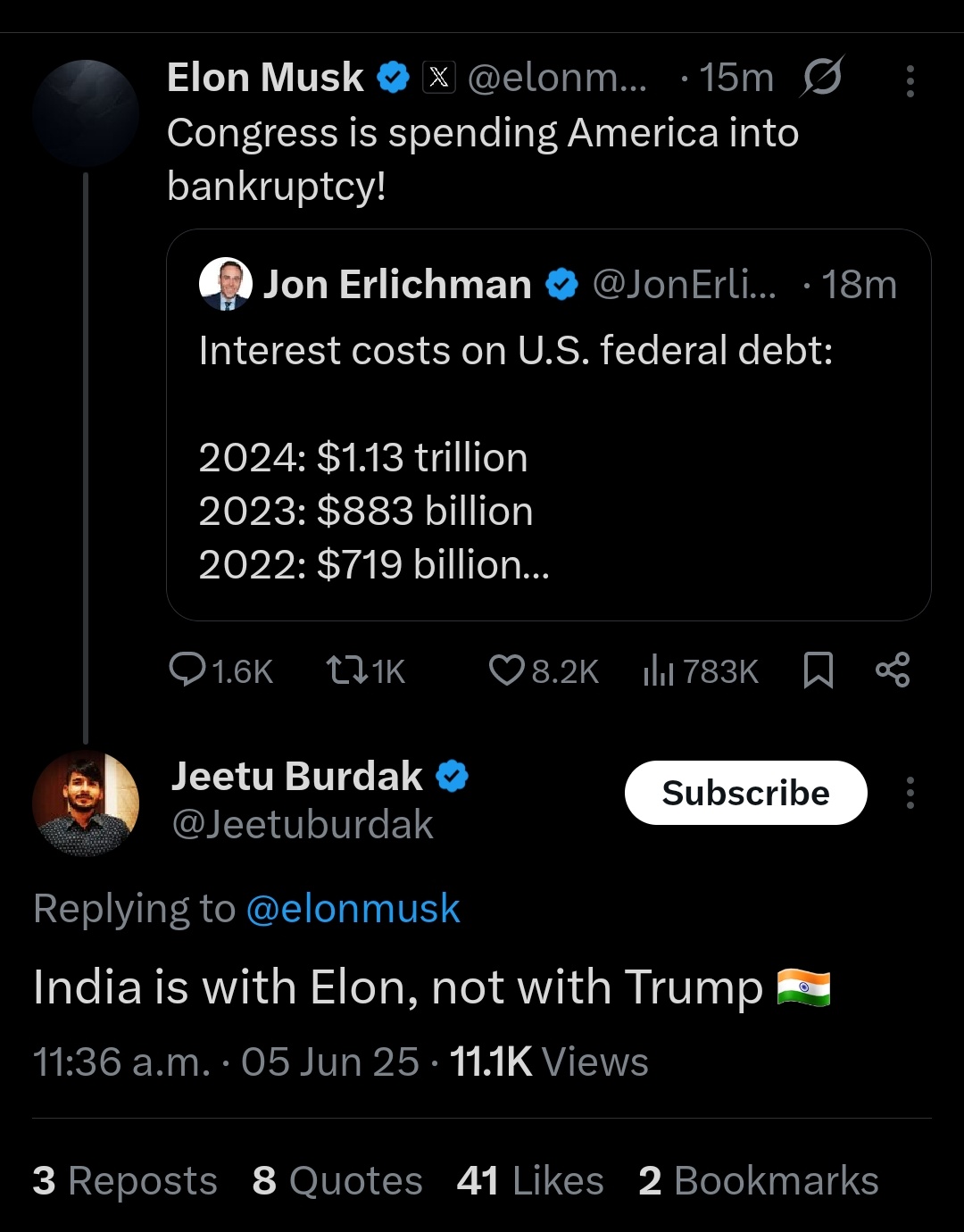View analytics of the 783K views post
964x1232 pixels.
tap(659, 670)
